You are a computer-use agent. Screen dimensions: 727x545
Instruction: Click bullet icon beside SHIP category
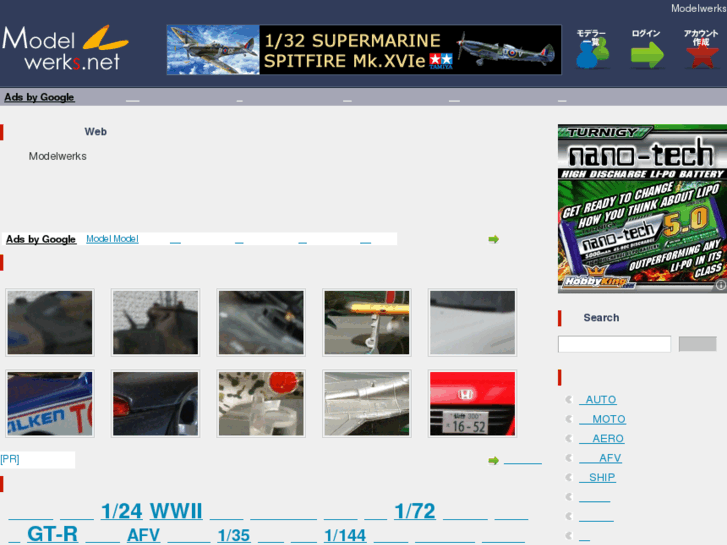[569, 478]
